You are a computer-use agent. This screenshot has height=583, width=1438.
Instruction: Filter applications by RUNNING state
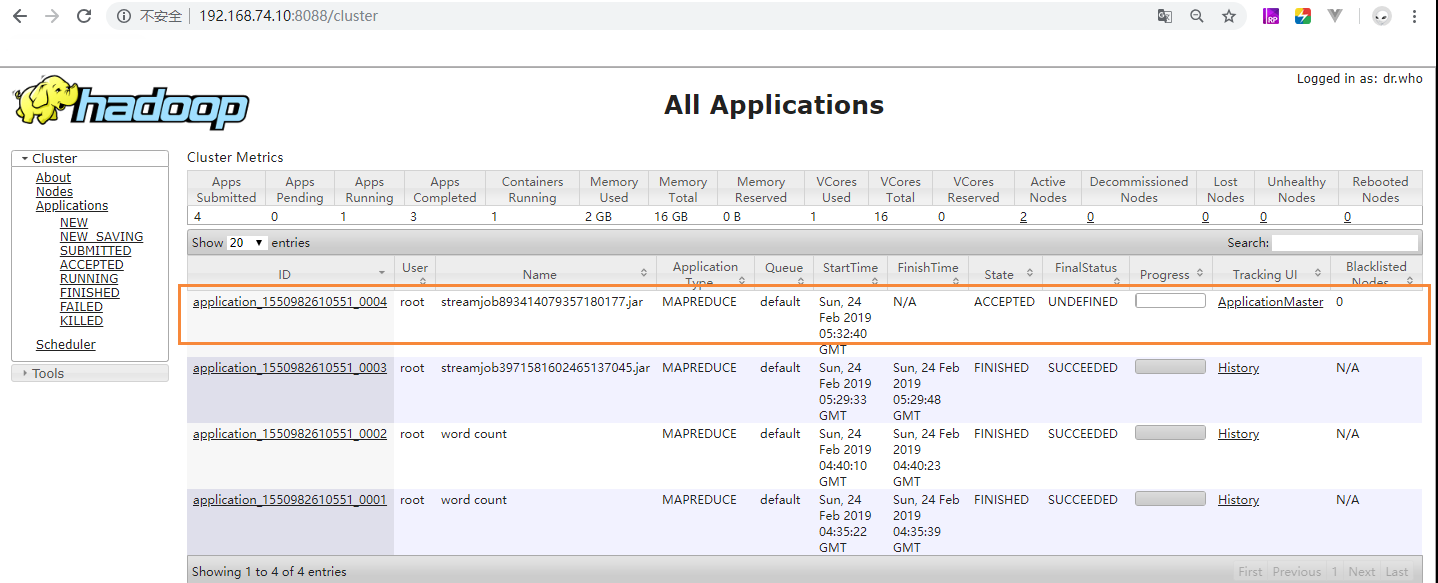(89, 279)
